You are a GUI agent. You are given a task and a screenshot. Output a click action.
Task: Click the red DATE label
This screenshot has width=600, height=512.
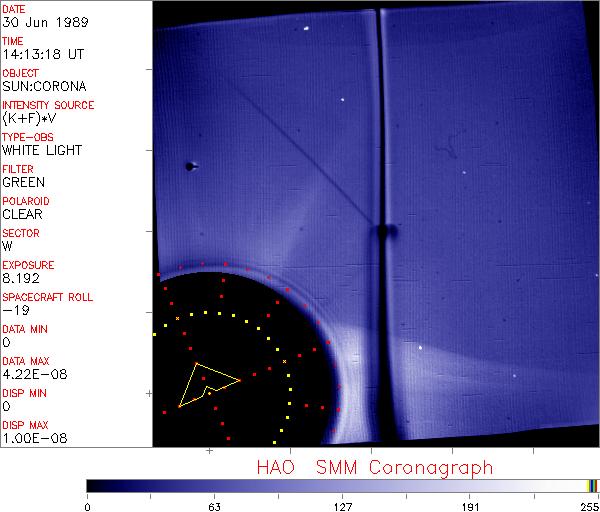[14, 9]
